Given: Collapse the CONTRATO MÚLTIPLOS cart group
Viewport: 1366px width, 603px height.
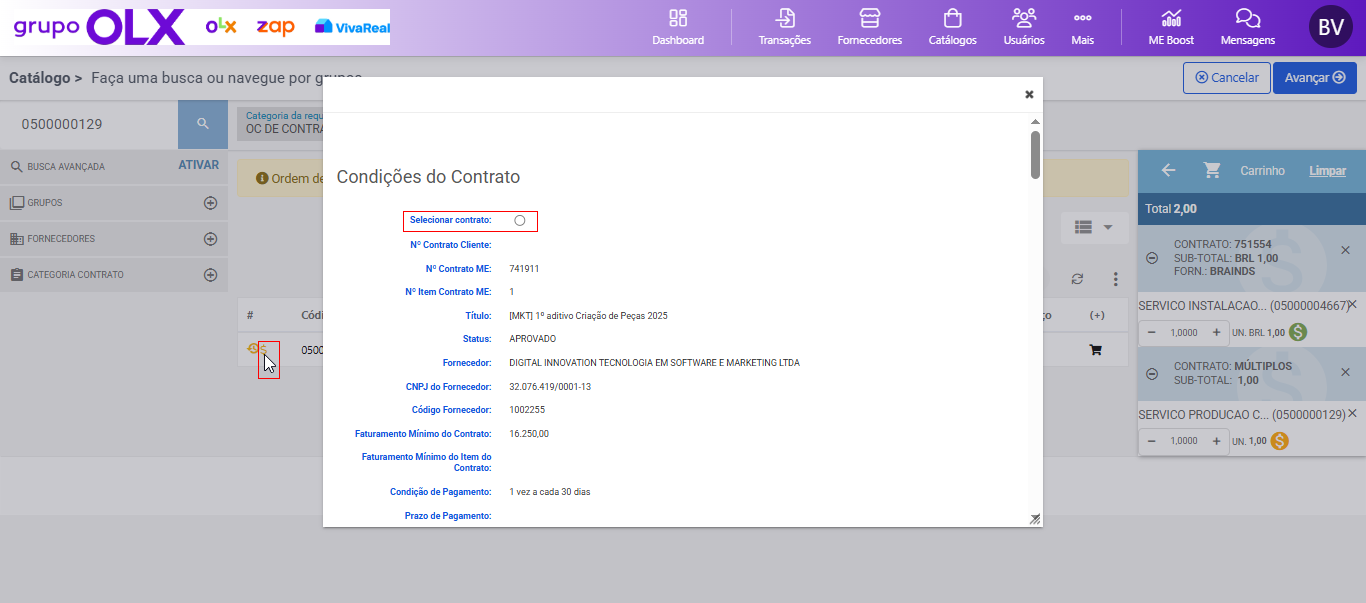Looking at the screenshot, I should point(1152,373).
